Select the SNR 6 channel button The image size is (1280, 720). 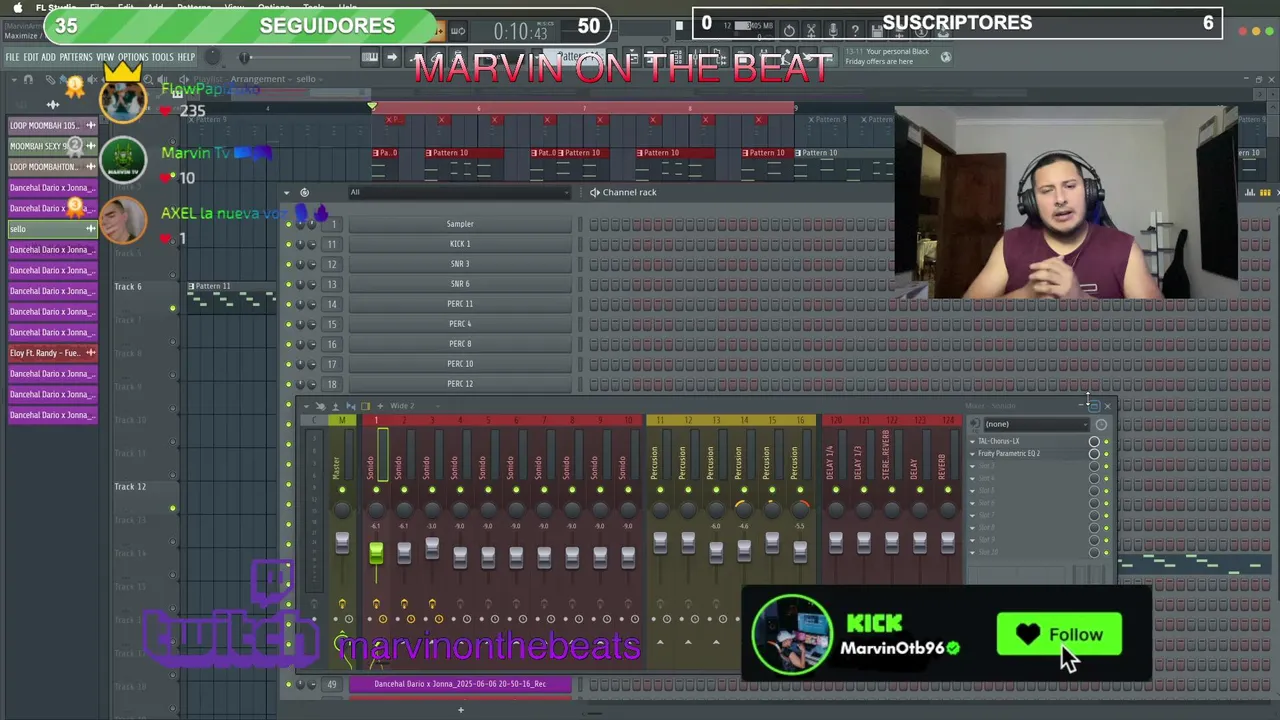[460, 284]
